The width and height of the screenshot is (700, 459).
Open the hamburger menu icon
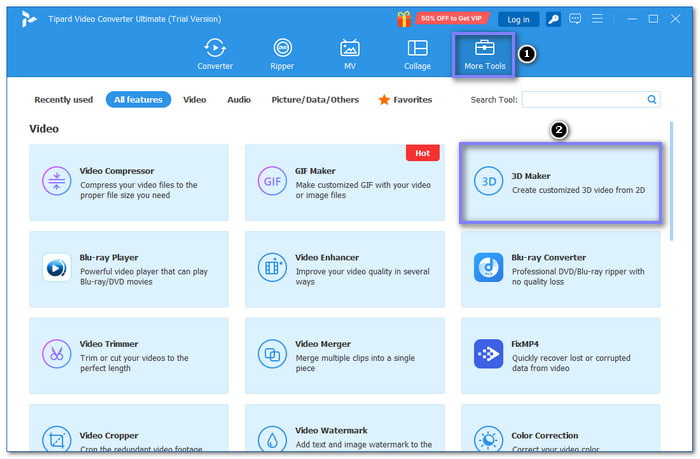pyautogui.click(x=597, y=19)
